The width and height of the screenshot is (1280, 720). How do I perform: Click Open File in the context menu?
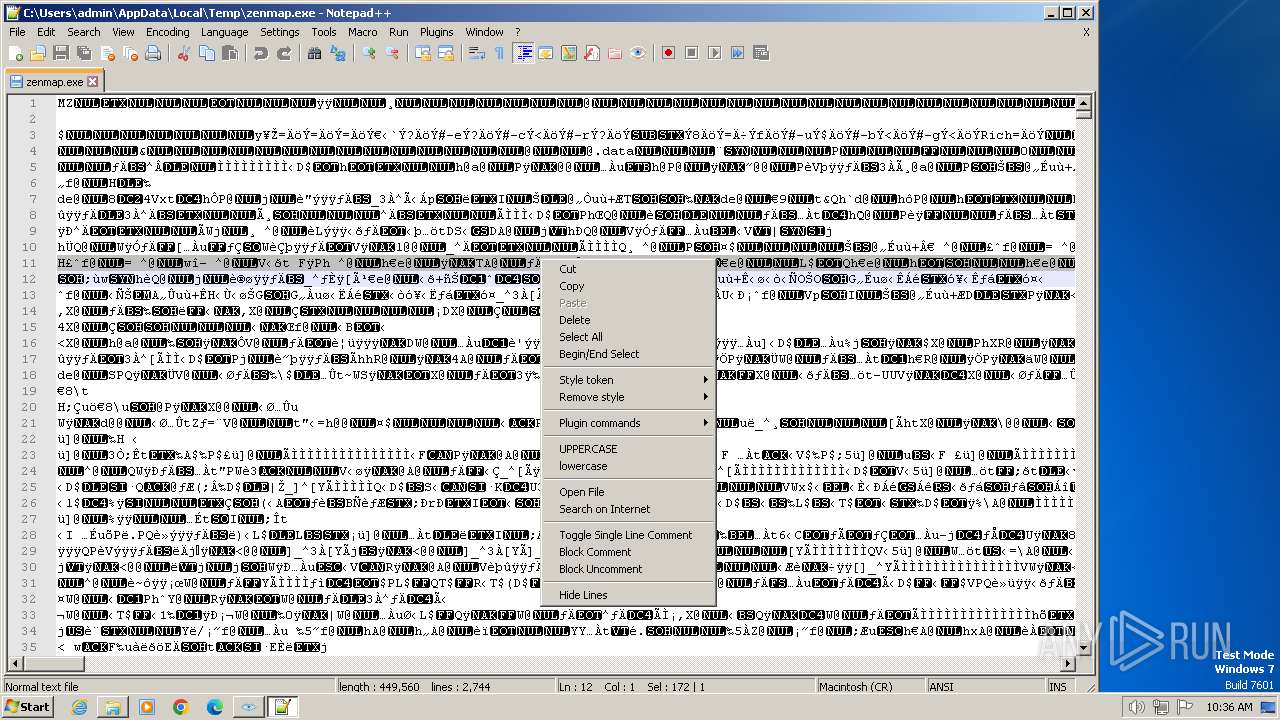point(629,492)
